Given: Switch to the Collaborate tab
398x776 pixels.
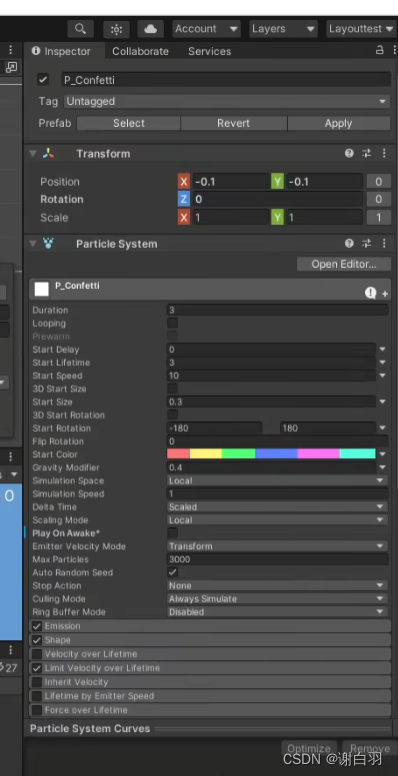Looking at the screenshot, I should tap(140, 51).
